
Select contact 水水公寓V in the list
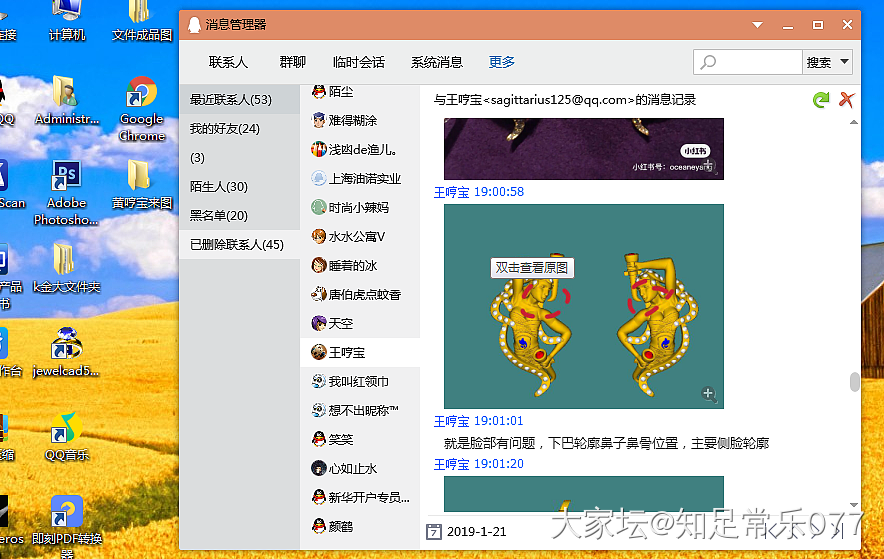tap(356, 237)
